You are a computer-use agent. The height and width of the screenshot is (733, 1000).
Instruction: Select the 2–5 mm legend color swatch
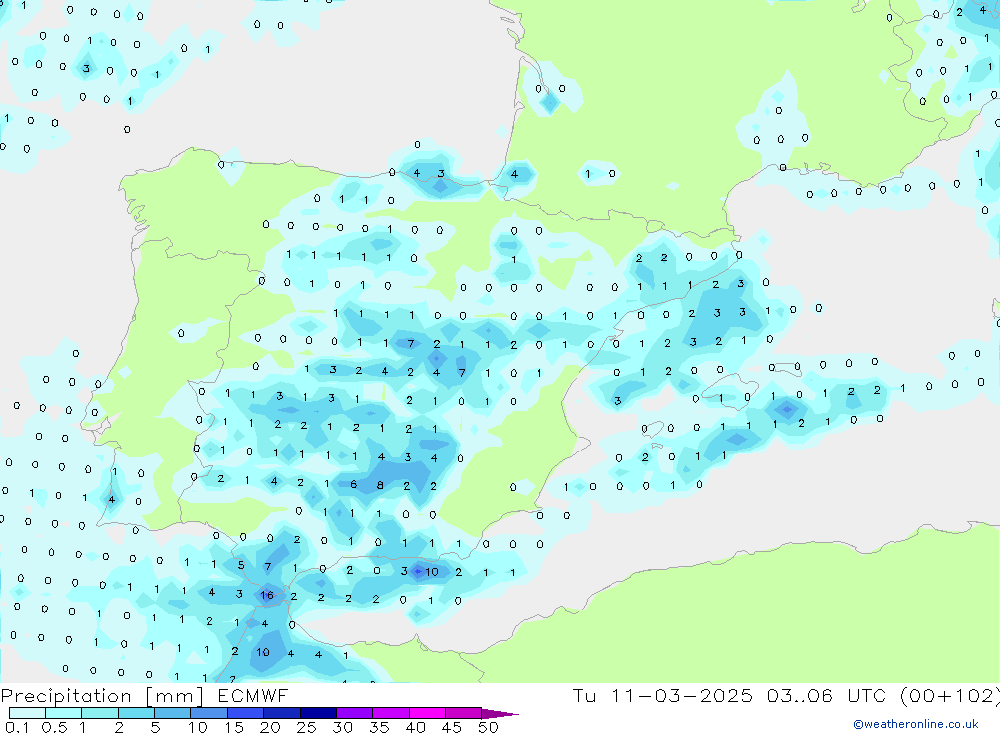(x=136, y=713)
